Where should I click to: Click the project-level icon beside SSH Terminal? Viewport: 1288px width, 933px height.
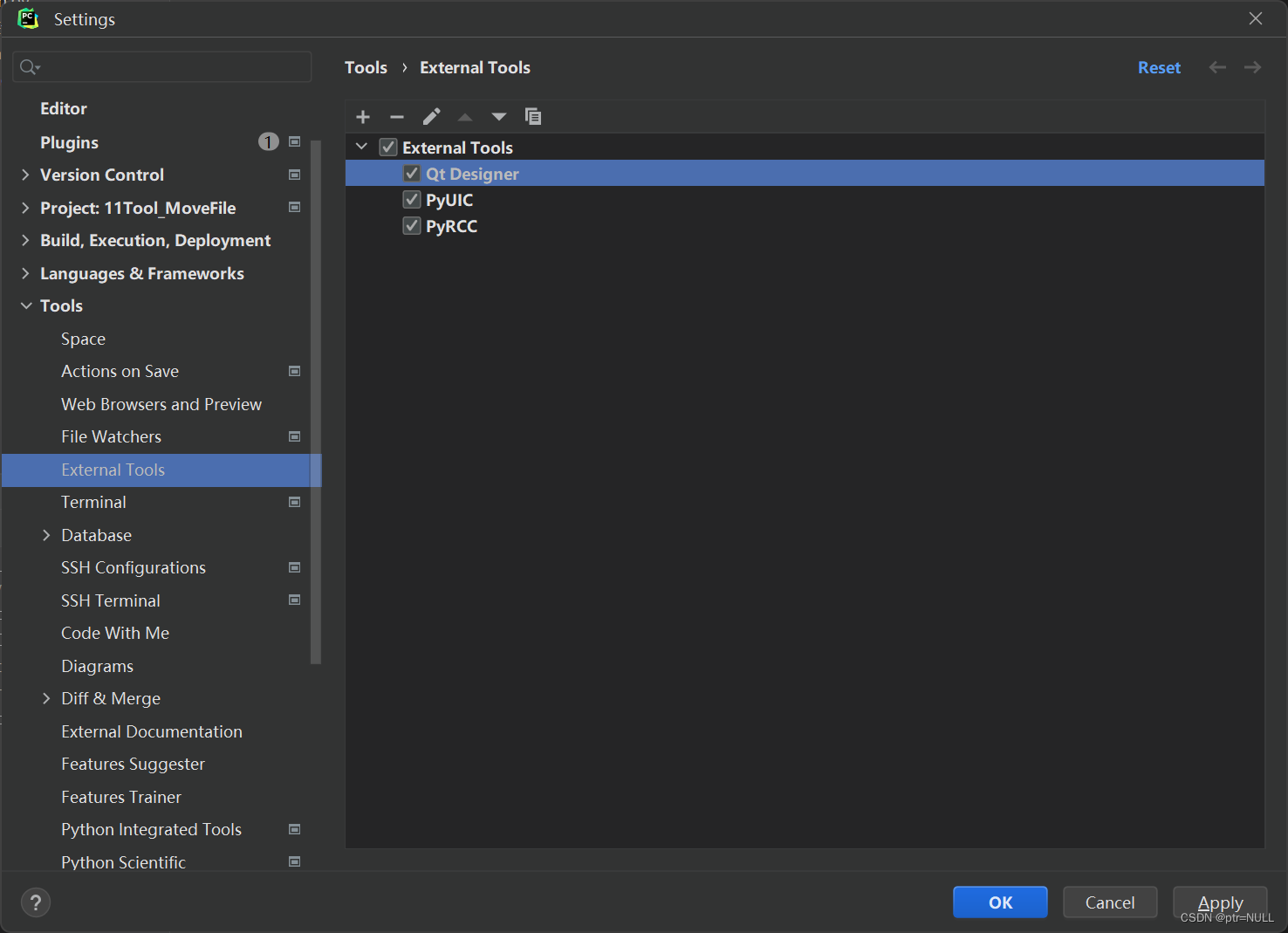click(295, 600)
